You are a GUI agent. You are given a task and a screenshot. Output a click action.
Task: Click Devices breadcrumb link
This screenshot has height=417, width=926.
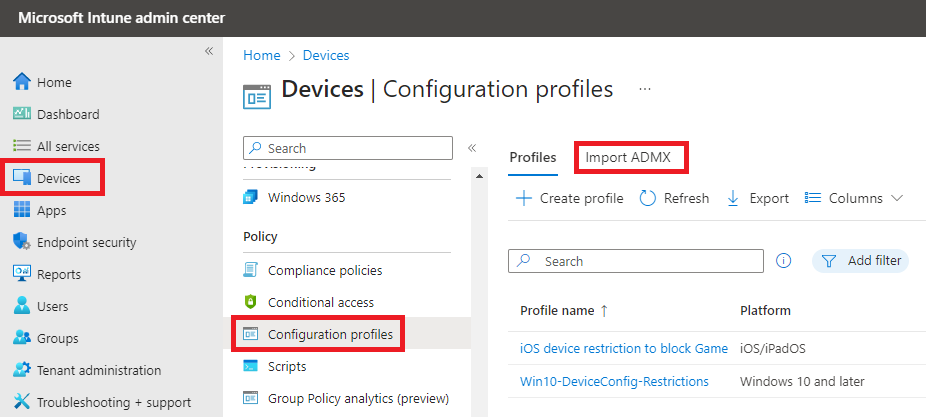(326, 55)
